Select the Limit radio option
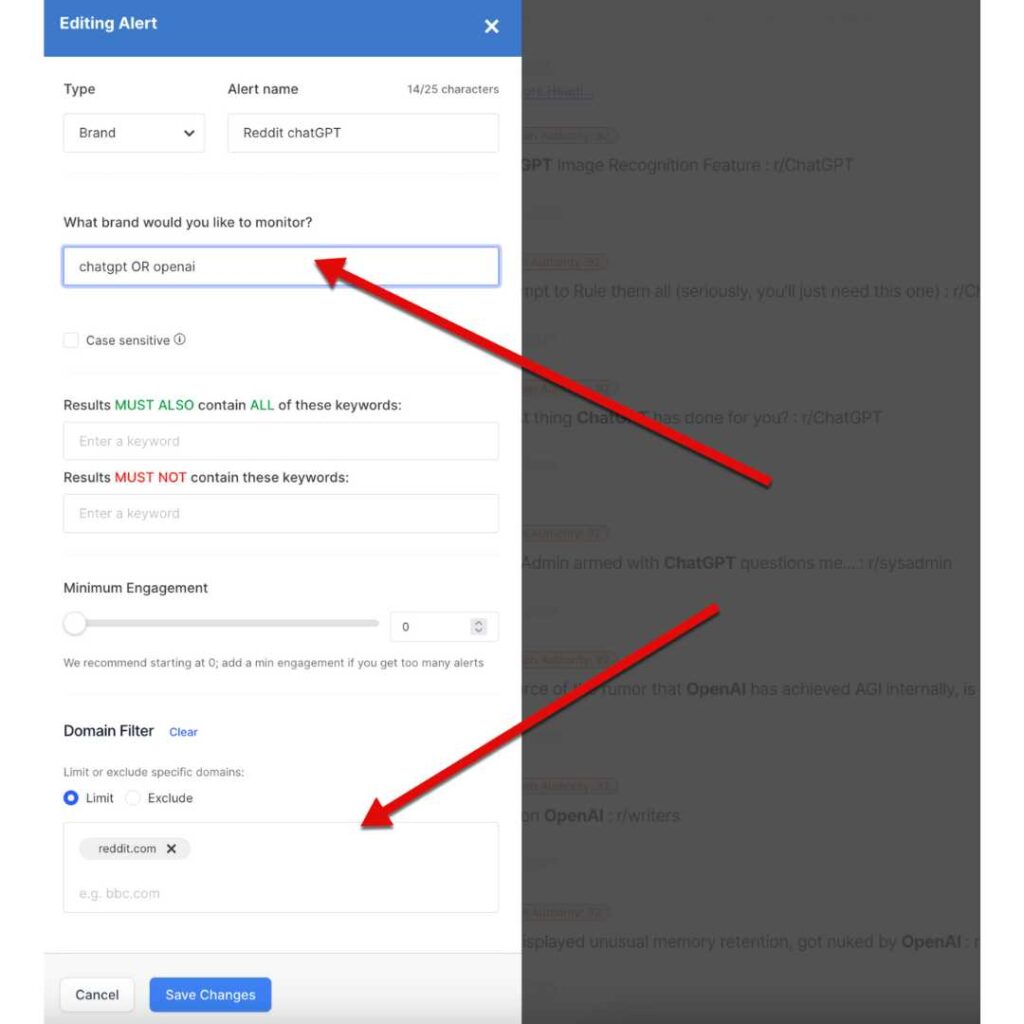The width and height of the screenshot is (1024, 1024). point(71,798)
